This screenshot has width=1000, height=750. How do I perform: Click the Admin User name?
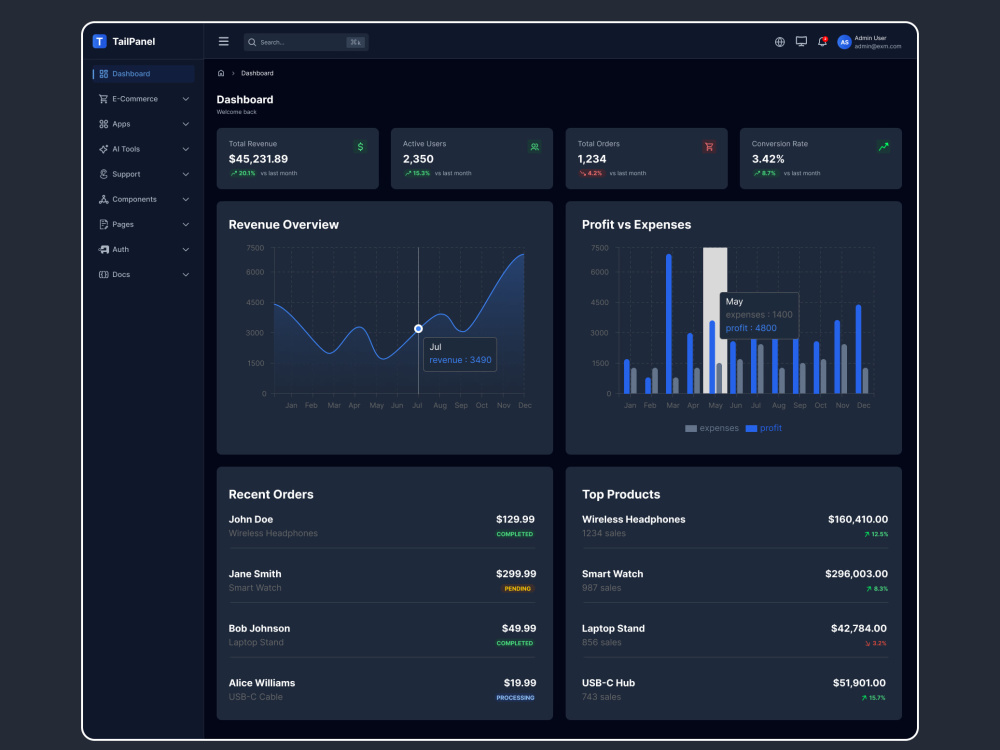(x=870, y=38)
